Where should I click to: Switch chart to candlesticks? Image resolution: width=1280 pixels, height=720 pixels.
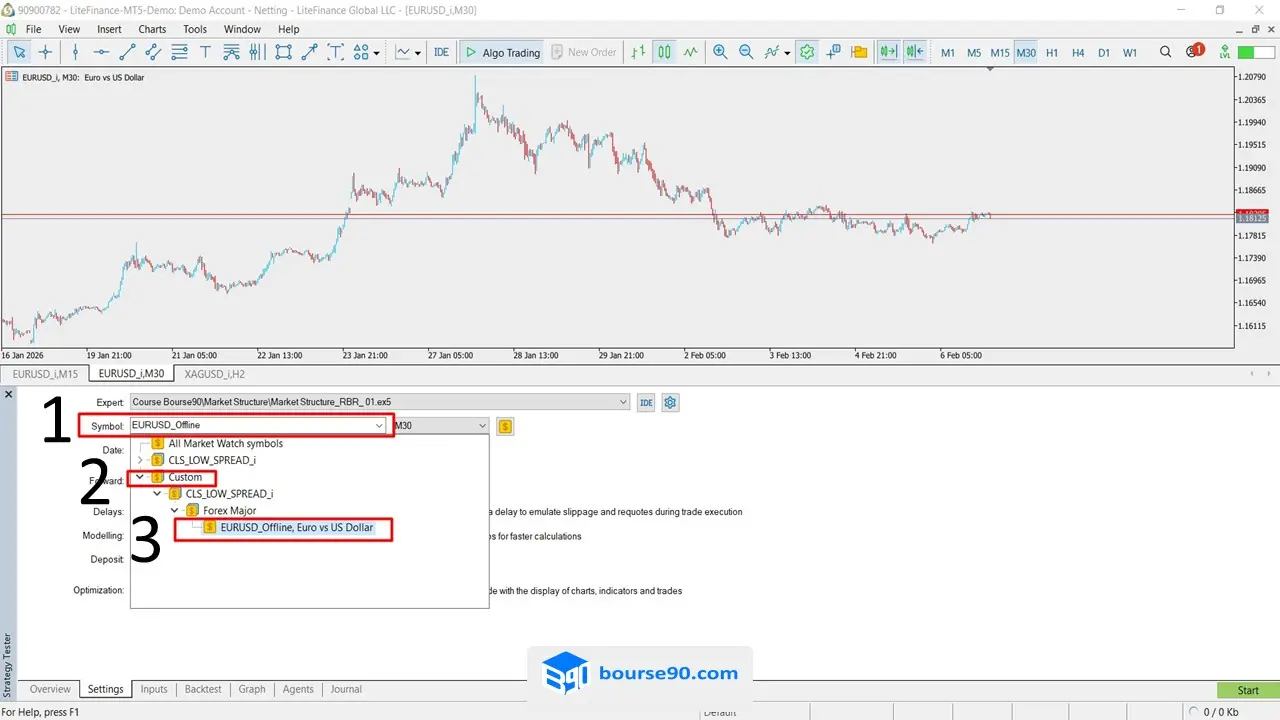click(664, 52)
